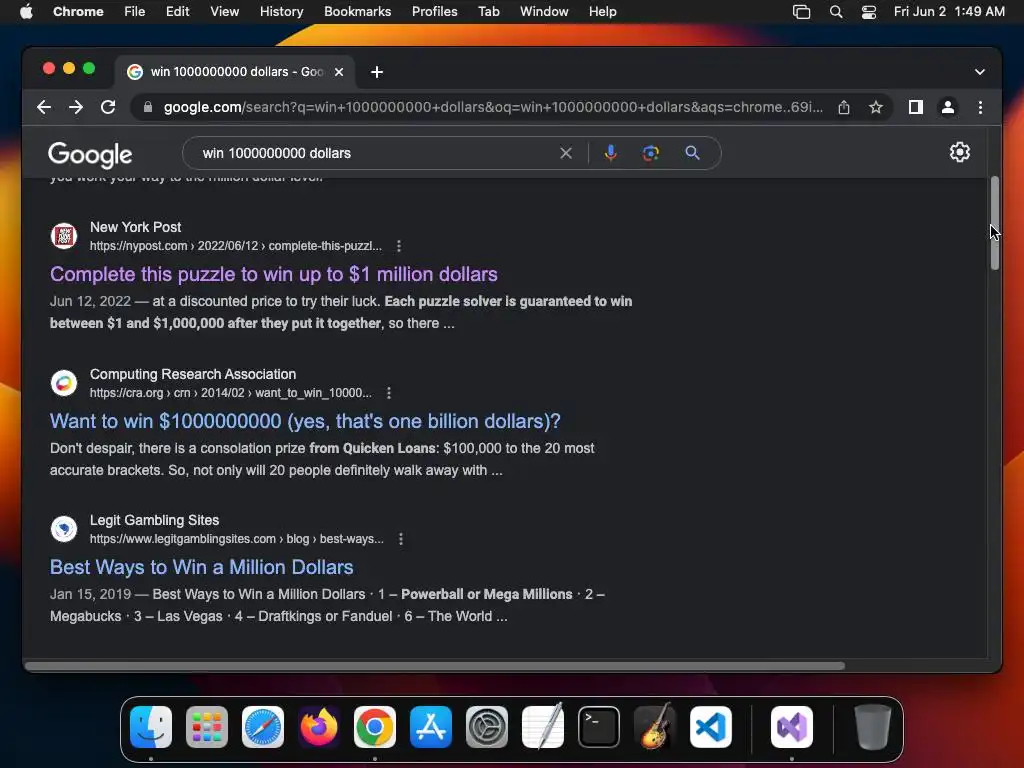
Task: Open the View menu
Action: pos(225,12)
